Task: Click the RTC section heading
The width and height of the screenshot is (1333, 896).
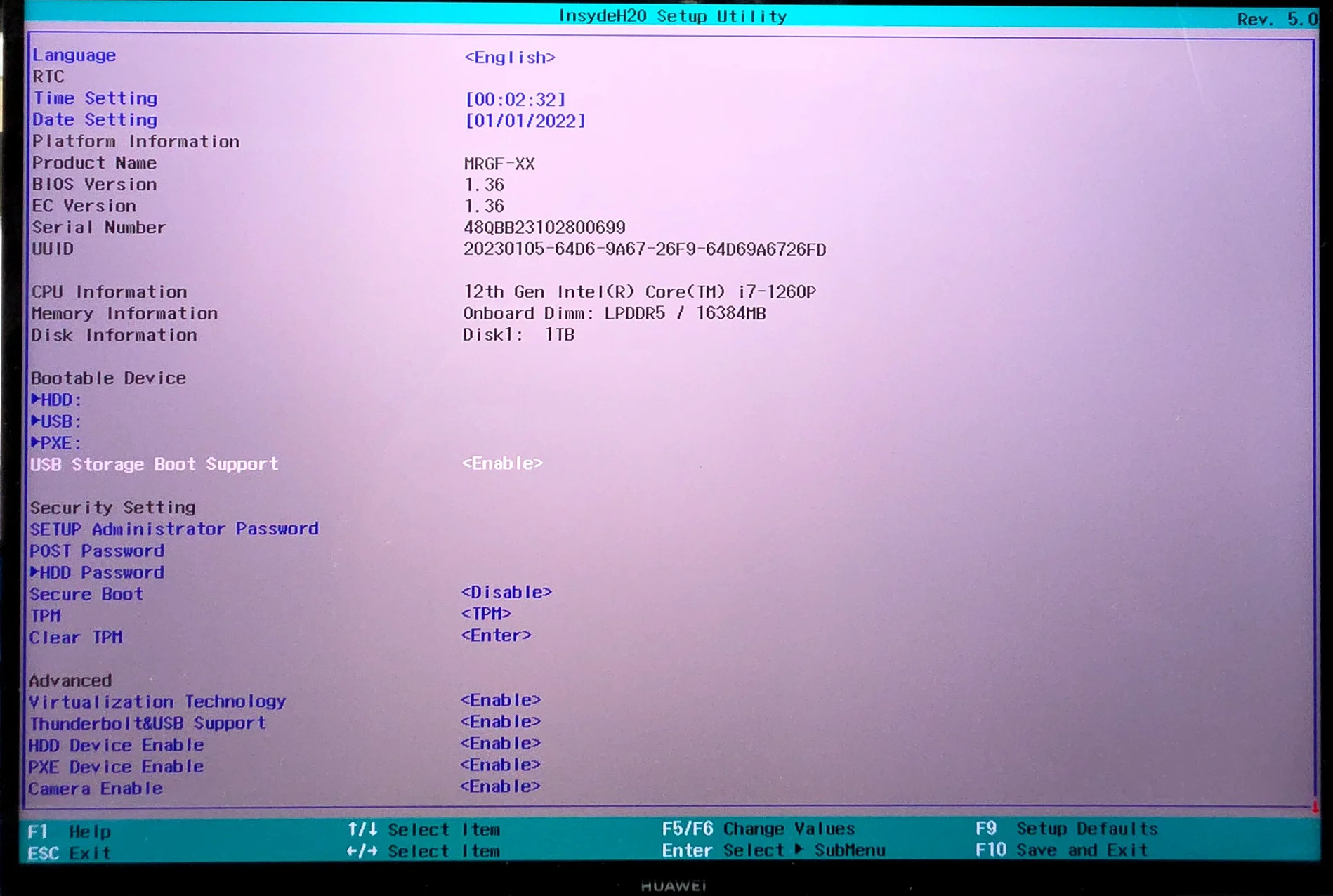Action: (x=48, y=76)
